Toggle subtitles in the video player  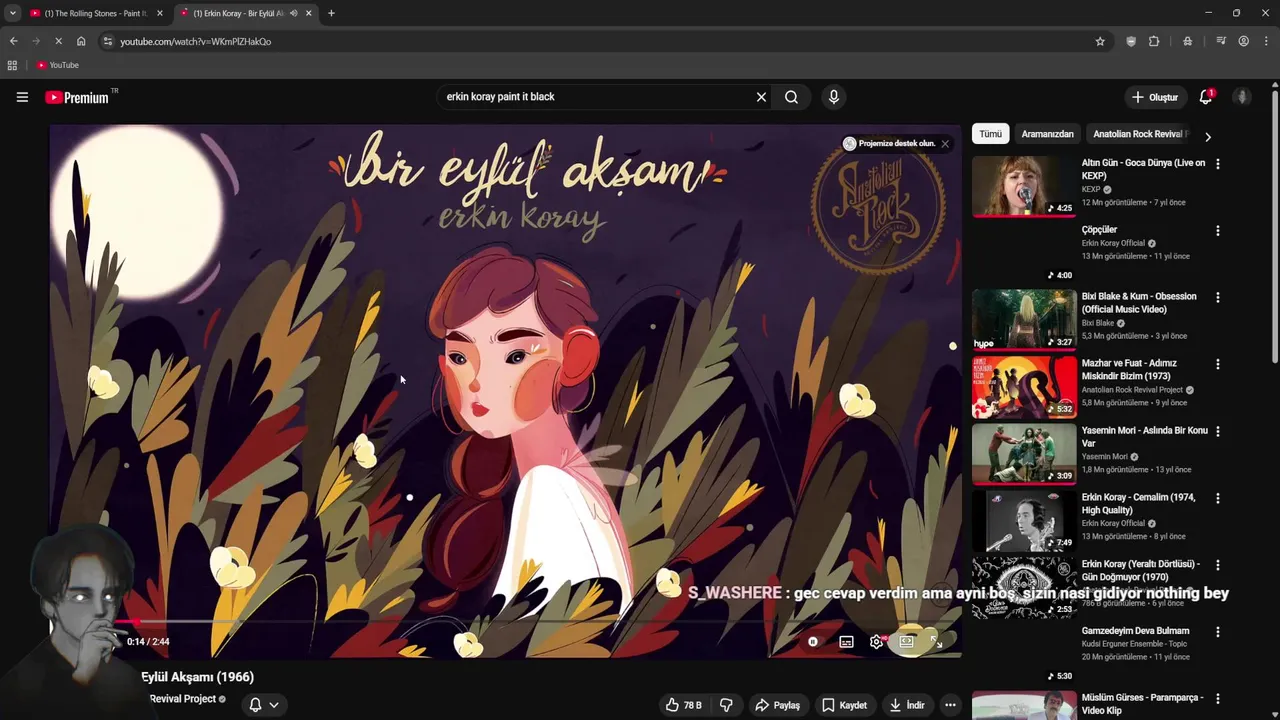[846, 642]
